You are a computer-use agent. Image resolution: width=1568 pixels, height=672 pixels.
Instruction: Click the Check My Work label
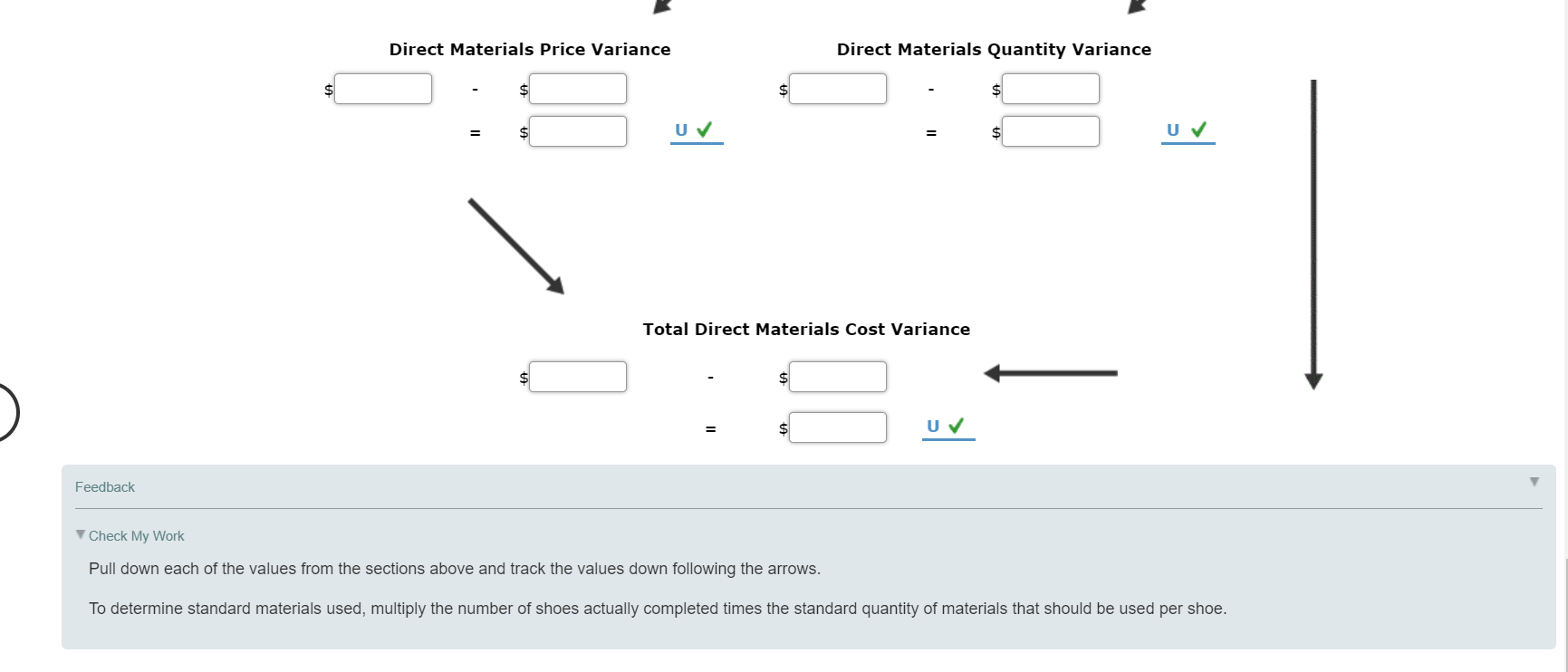click(x=136, y=535)
